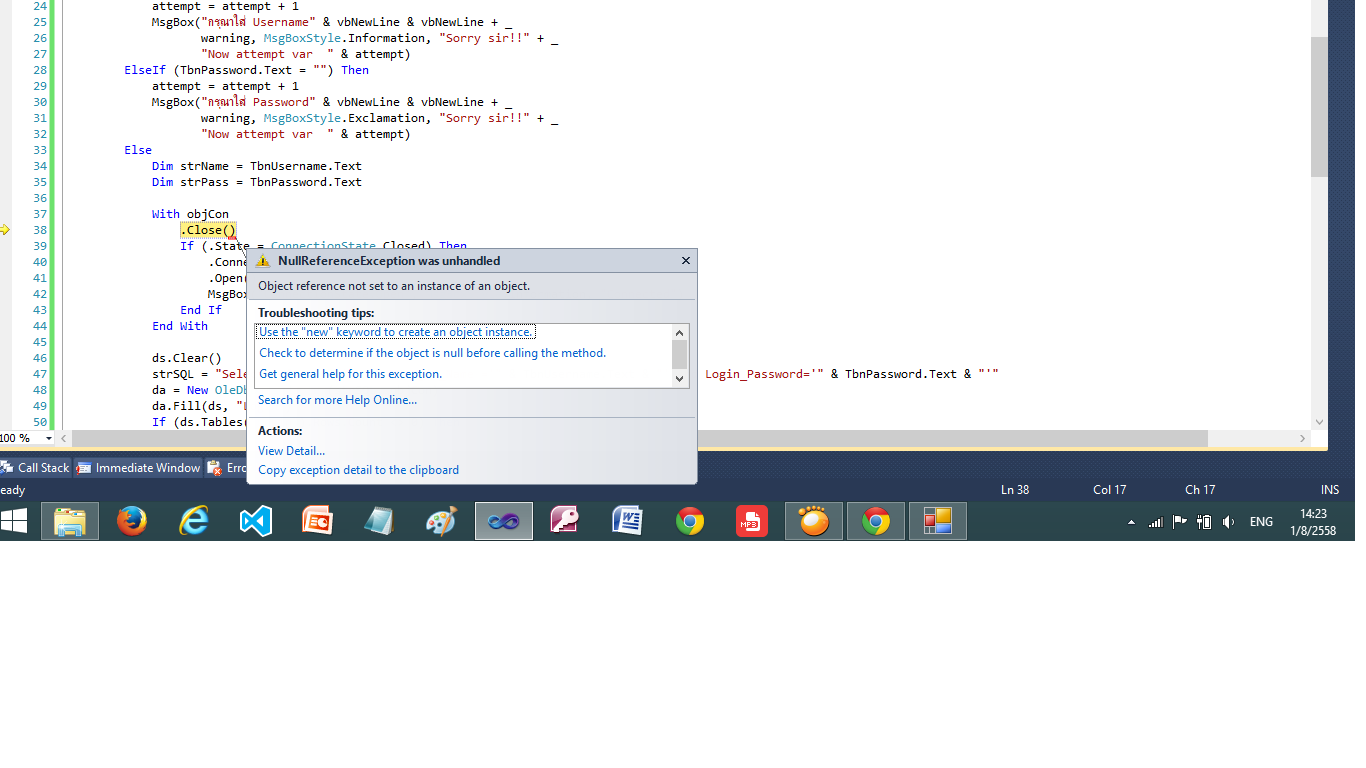Switch to the Error List tab
The height and width of the screenshot is (768, 1366).
pos(227,468)
